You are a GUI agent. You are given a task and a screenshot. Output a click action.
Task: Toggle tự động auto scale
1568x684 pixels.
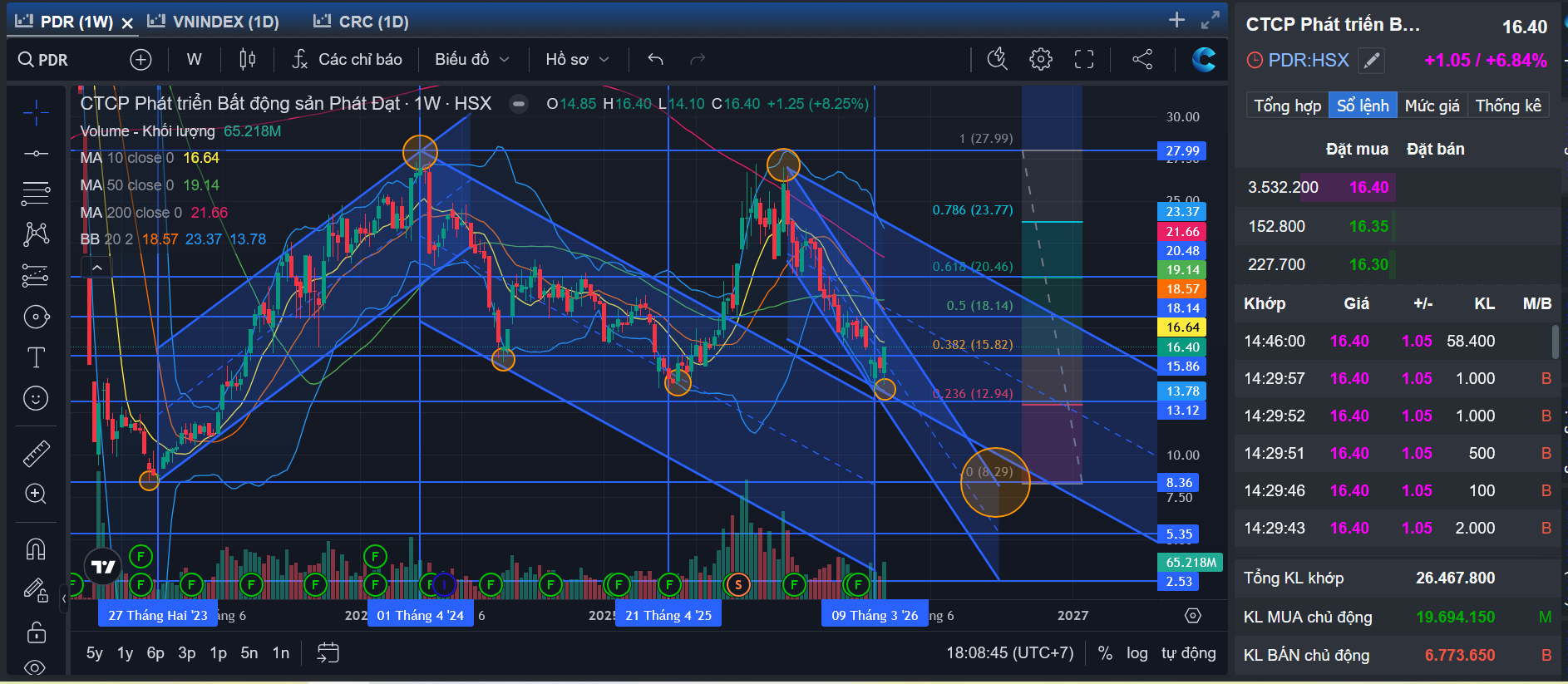[x=1189, y=653]
